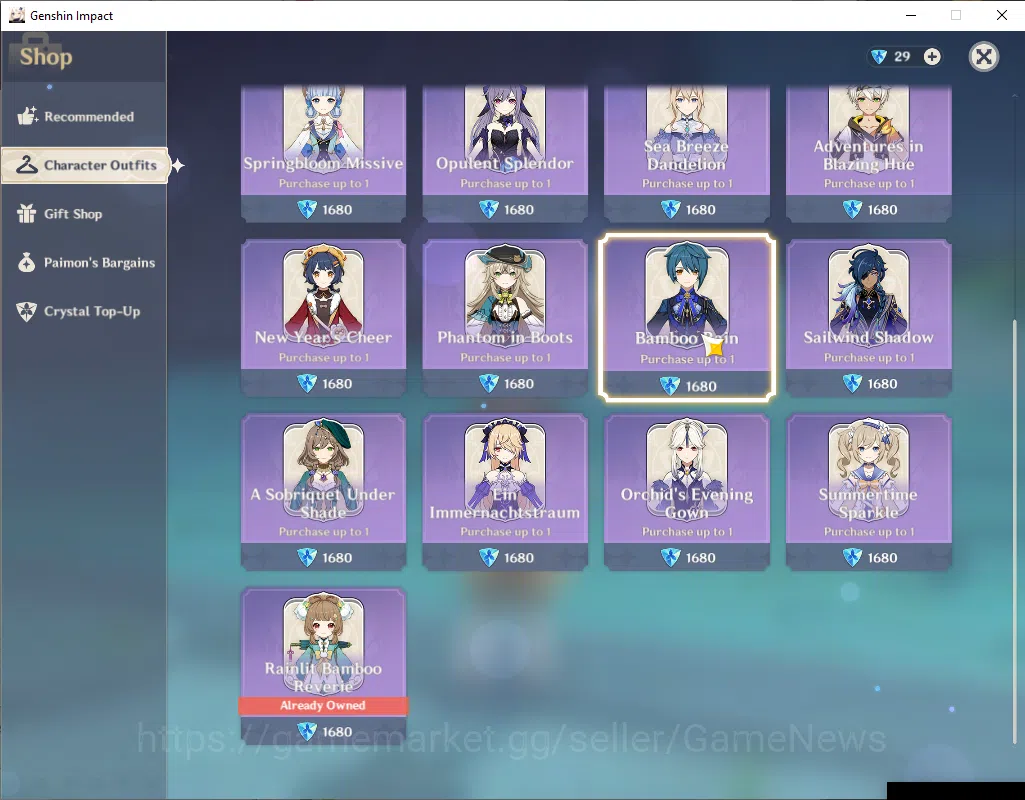Close the shop with the X button
This screenshot has width=1025, height=800.
984,57
